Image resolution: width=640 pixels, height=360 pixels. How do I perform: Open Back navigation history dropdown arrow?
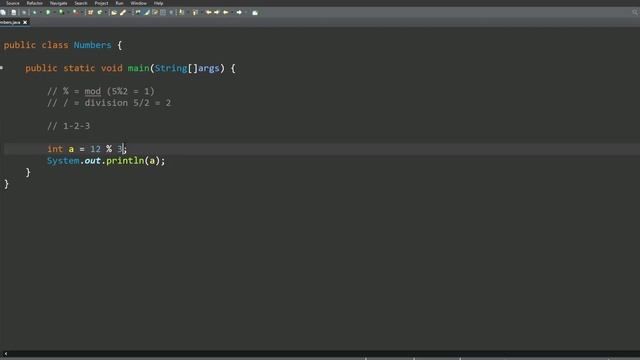[x=232, y=12]
